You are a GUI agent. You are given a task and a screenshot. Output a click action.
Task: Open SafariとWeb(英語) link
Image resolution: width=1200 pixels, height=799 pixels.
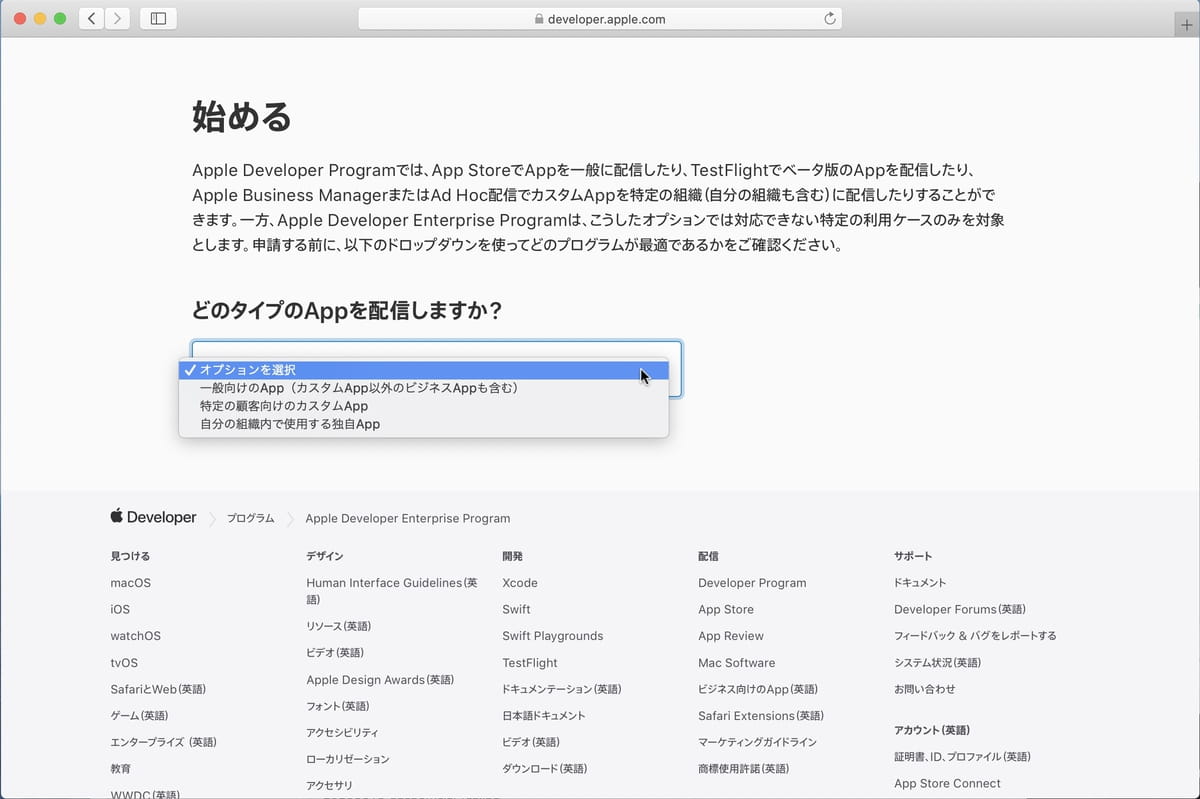(x=158, y=689)
